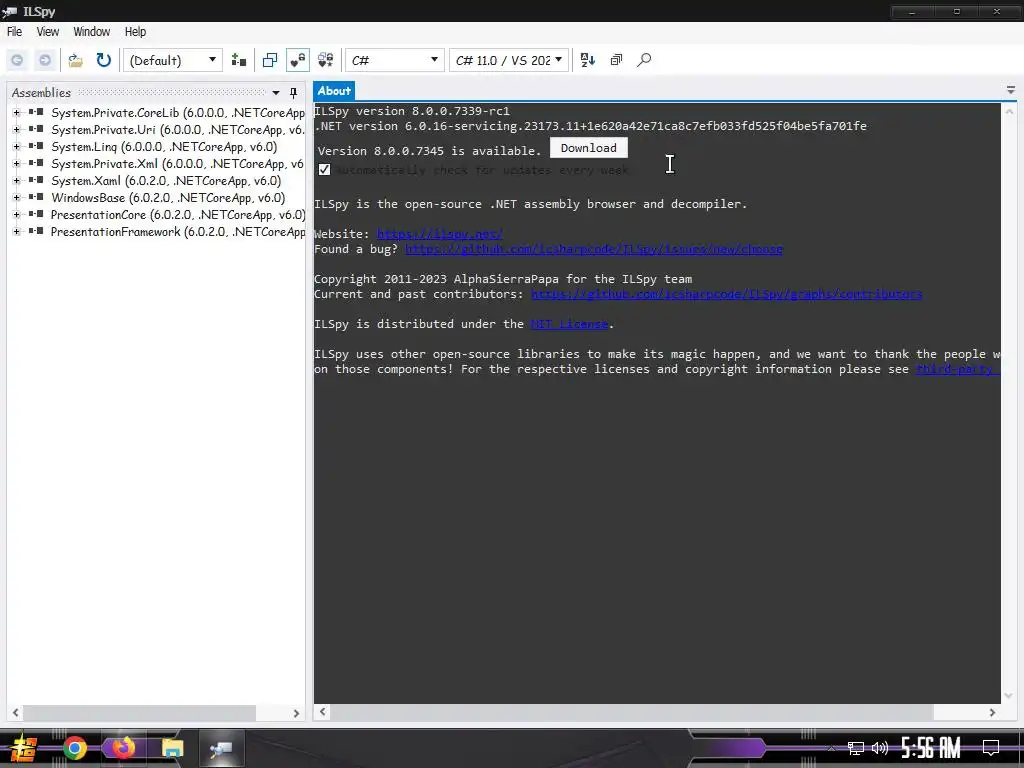The height and width of the screenshot is (768, 1024).
Task: Click the System.Xaml assembly icon
Action: click(36, 180)
